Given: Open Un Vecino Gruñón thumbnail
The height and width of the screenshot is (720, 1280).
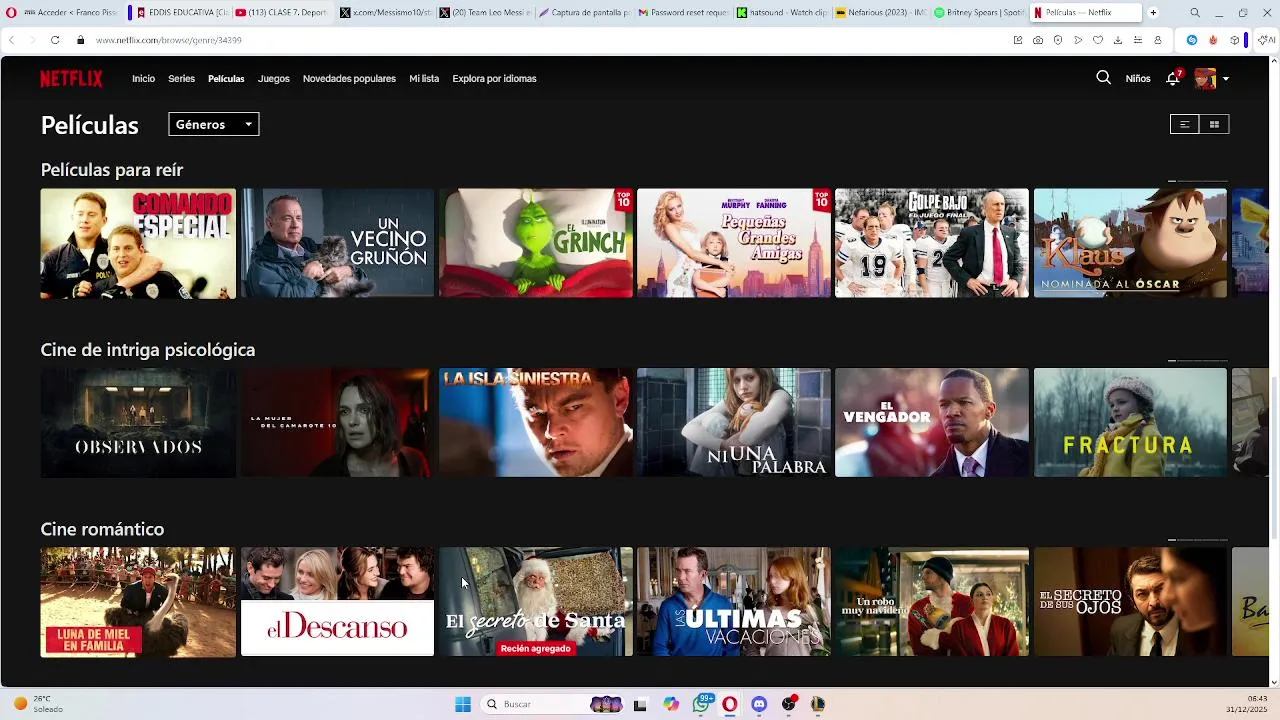Looking at the screenshot, I should [337, 243].
